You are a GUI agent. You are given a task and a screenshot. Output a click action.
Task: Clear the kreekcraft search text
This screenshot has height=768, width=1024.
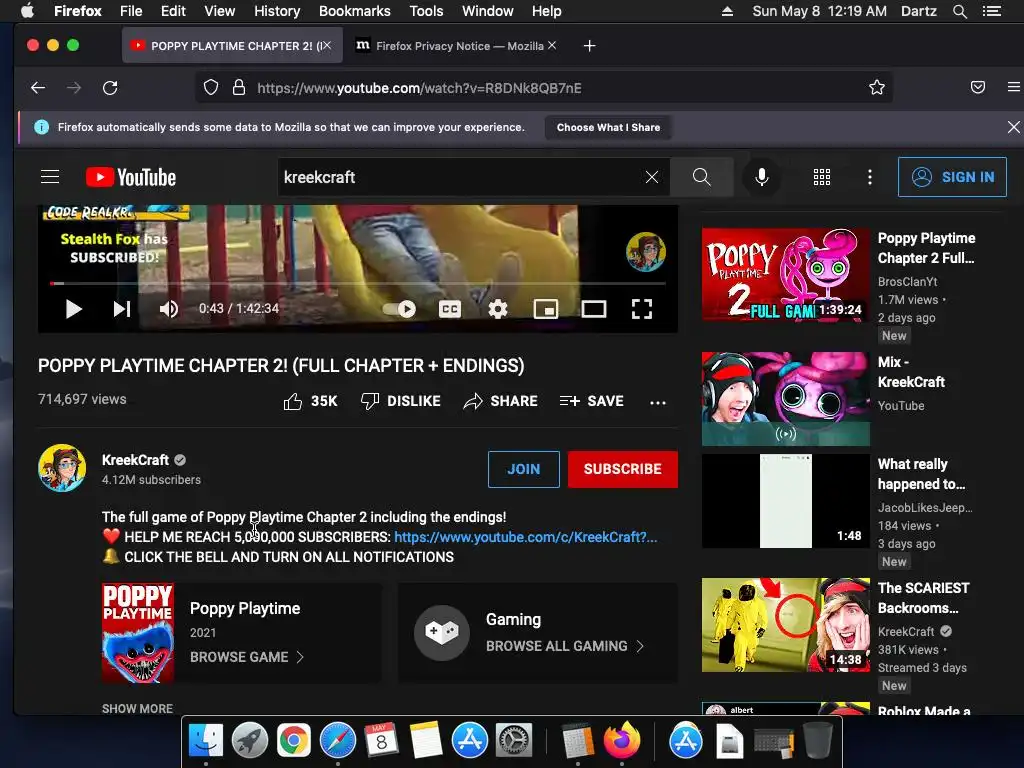652,177
